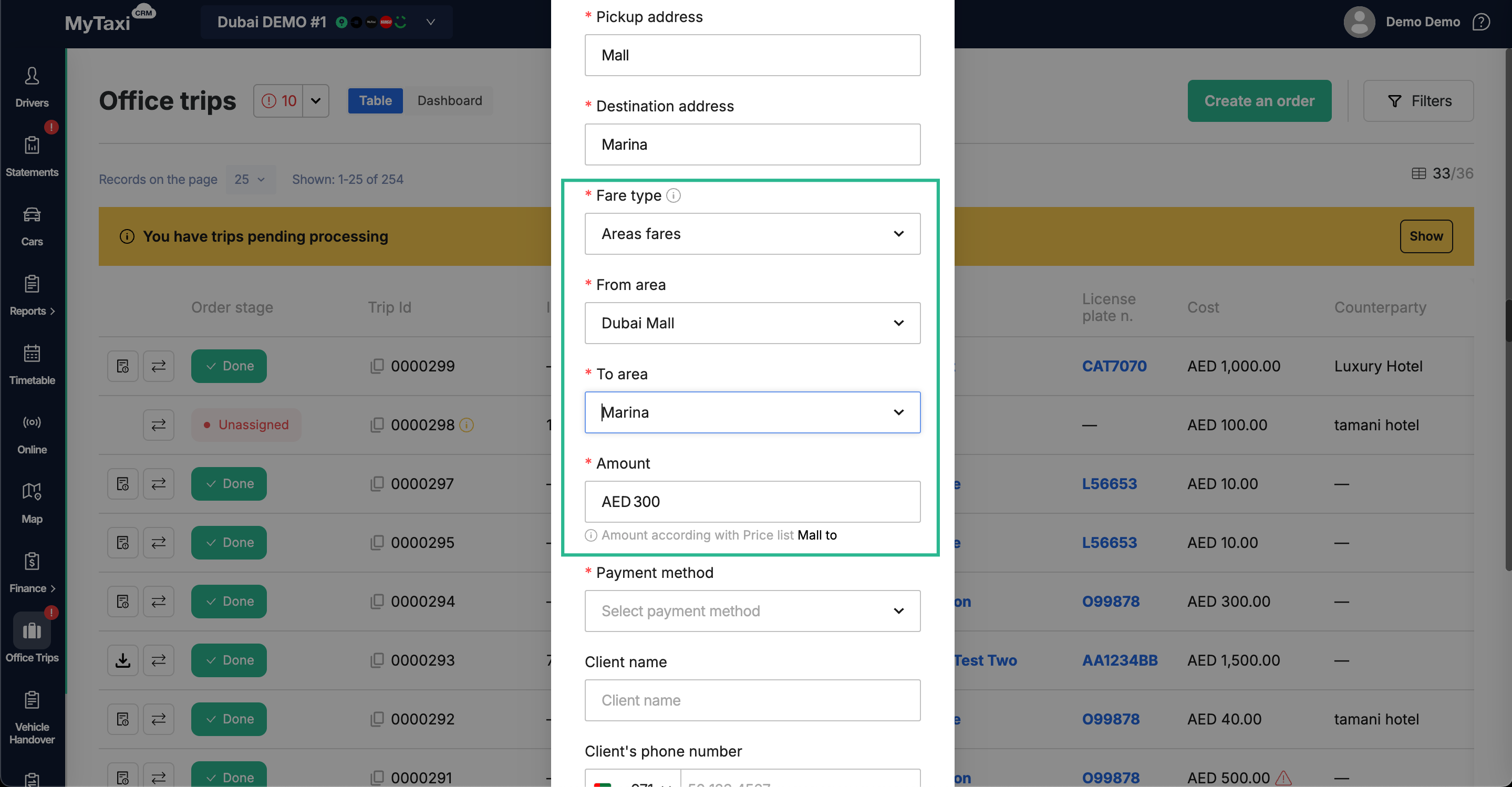Switch to the Dashboard tab
This screenshot has height=787, width=1512.
pyautogui.click(x=449, y=100)
